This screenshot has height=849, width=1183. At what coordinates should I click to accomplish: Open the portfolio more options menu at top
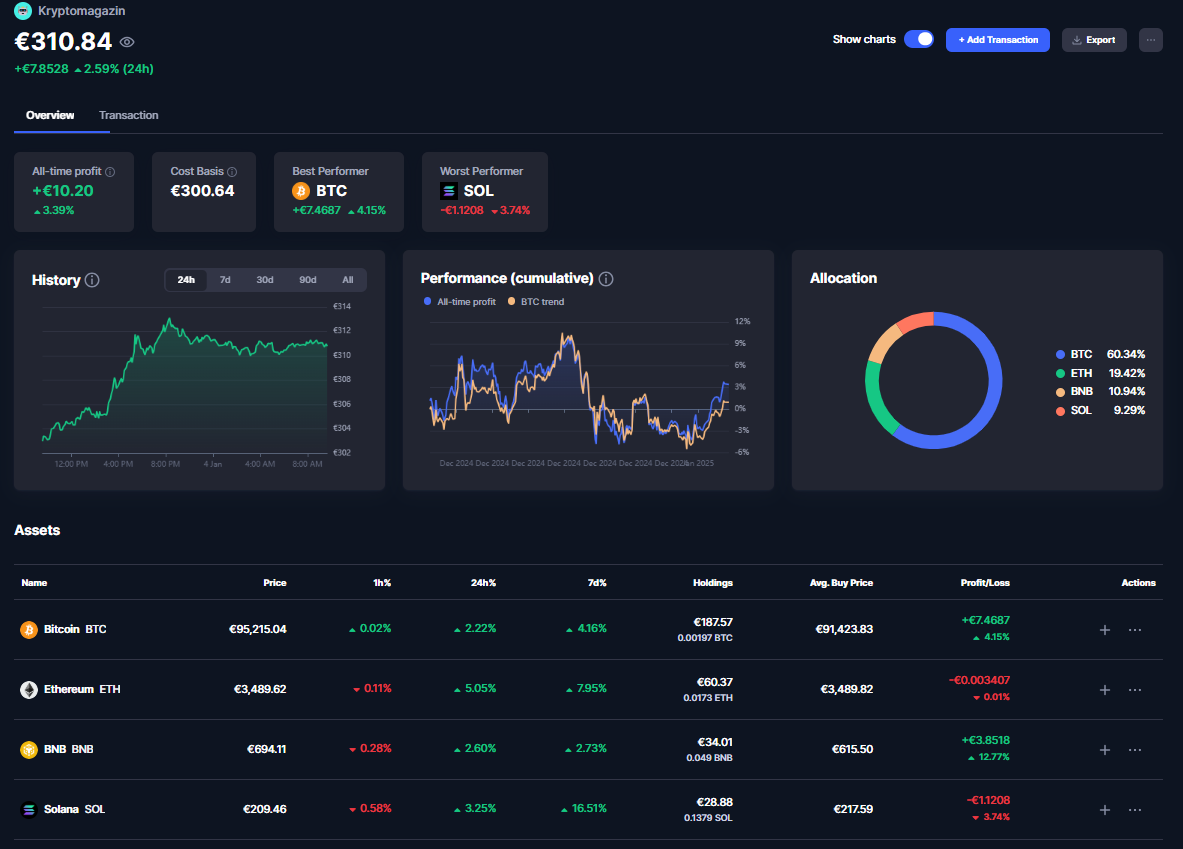[x=1151, y=40]
